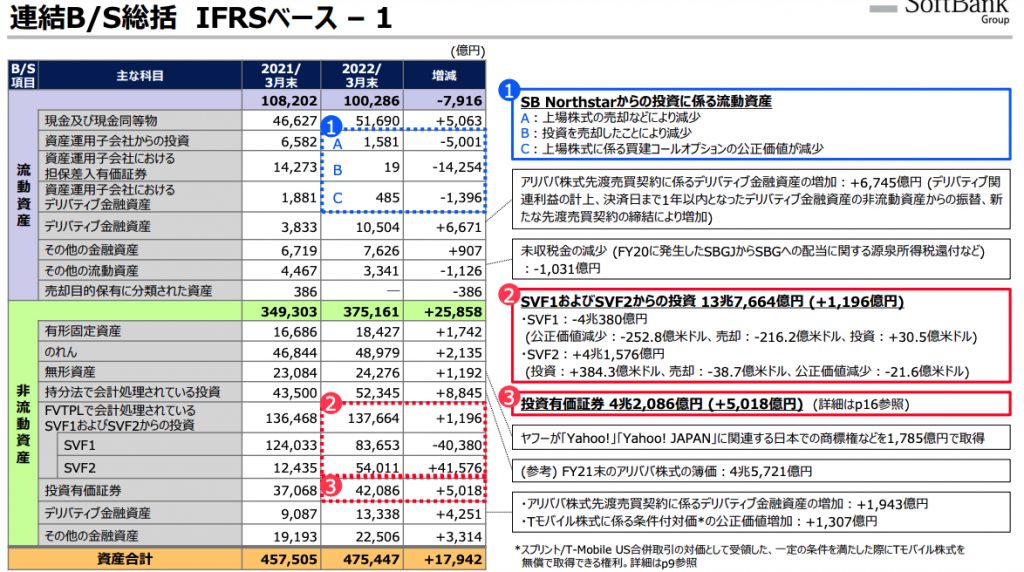Click the current assets total 108,202
Viewport: 1024px width, 572px height.
click(289, 101)
